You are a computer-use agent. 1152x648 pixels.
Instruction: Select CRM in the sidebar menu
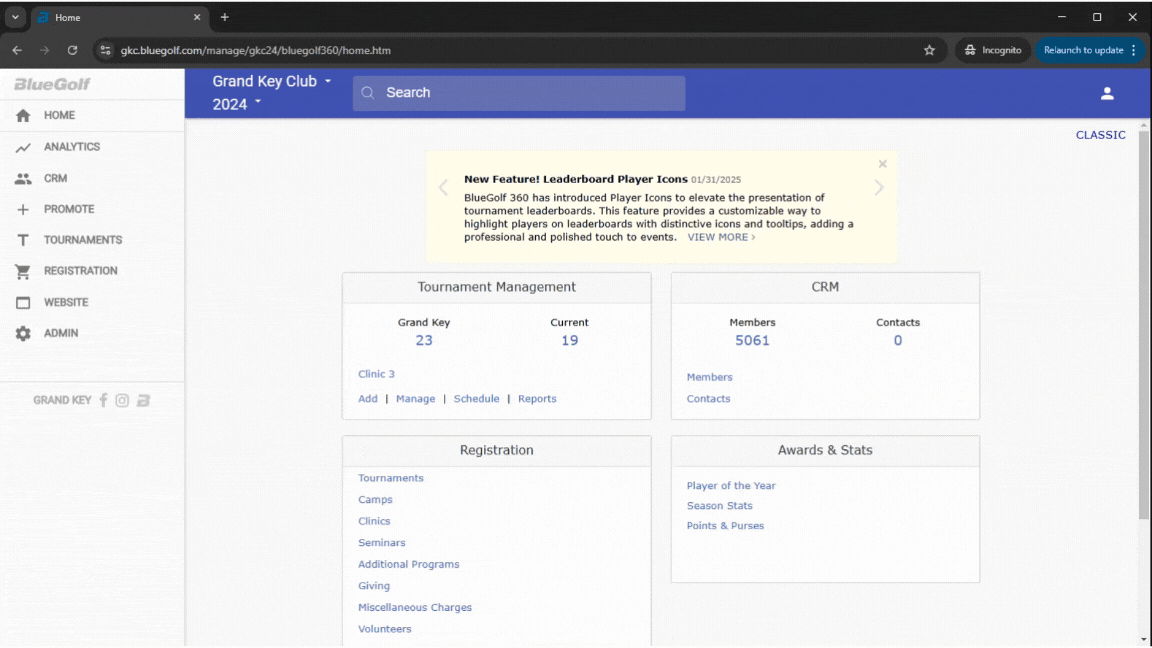[x=55, y=179]
